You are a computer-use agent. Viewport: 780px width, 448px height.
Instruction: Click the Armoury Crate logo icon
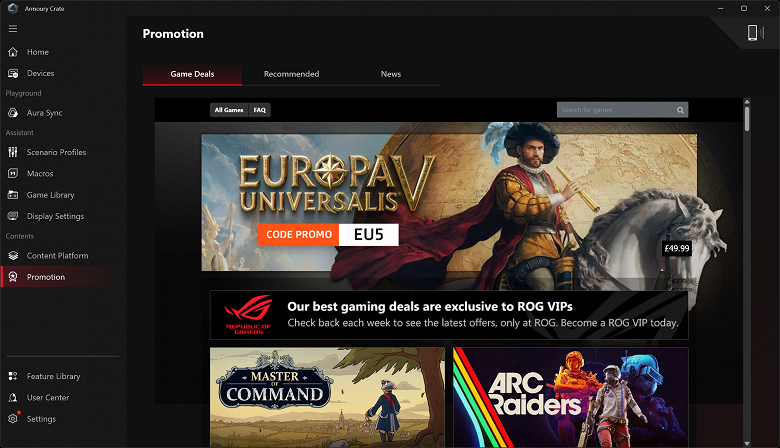coord(13,8)
